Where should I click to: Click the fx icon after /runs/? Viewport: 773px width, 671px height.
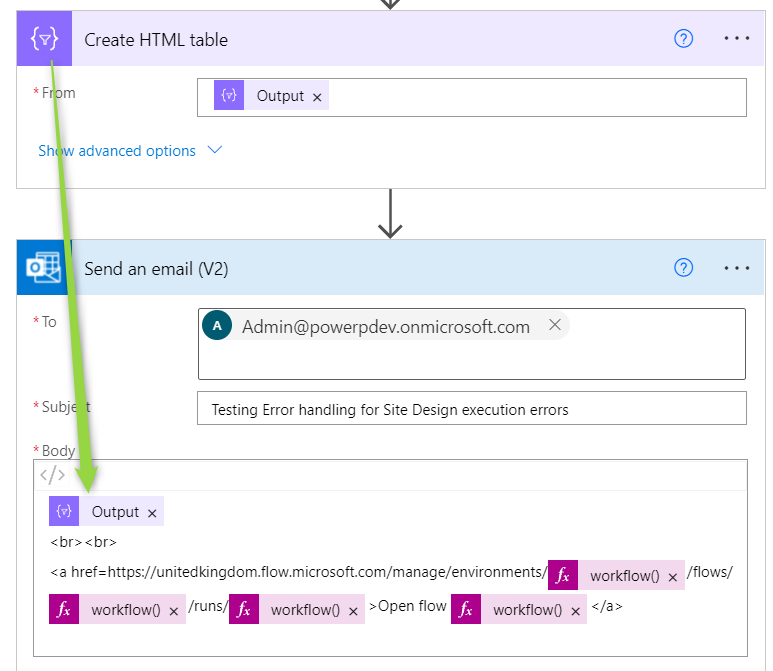(244, 610)
